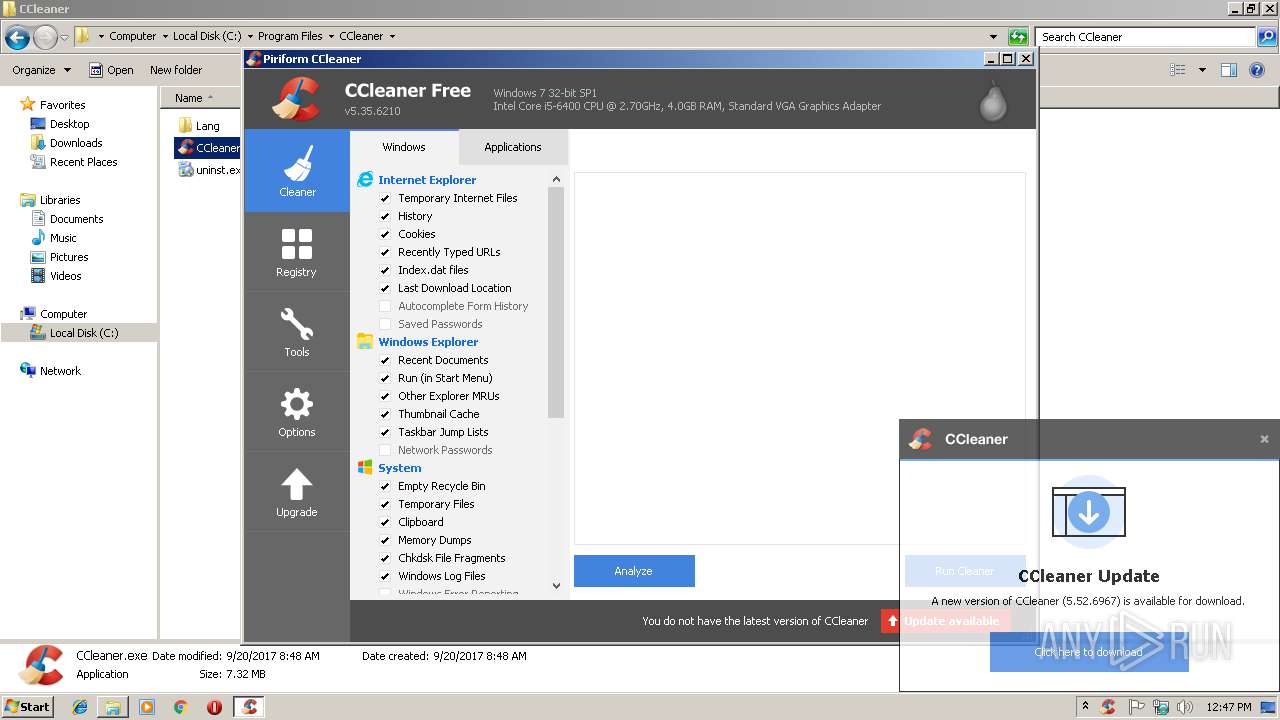1280x720 pixels.
Task: Show hidden tray icons arrow
Action: (1085, 707)
